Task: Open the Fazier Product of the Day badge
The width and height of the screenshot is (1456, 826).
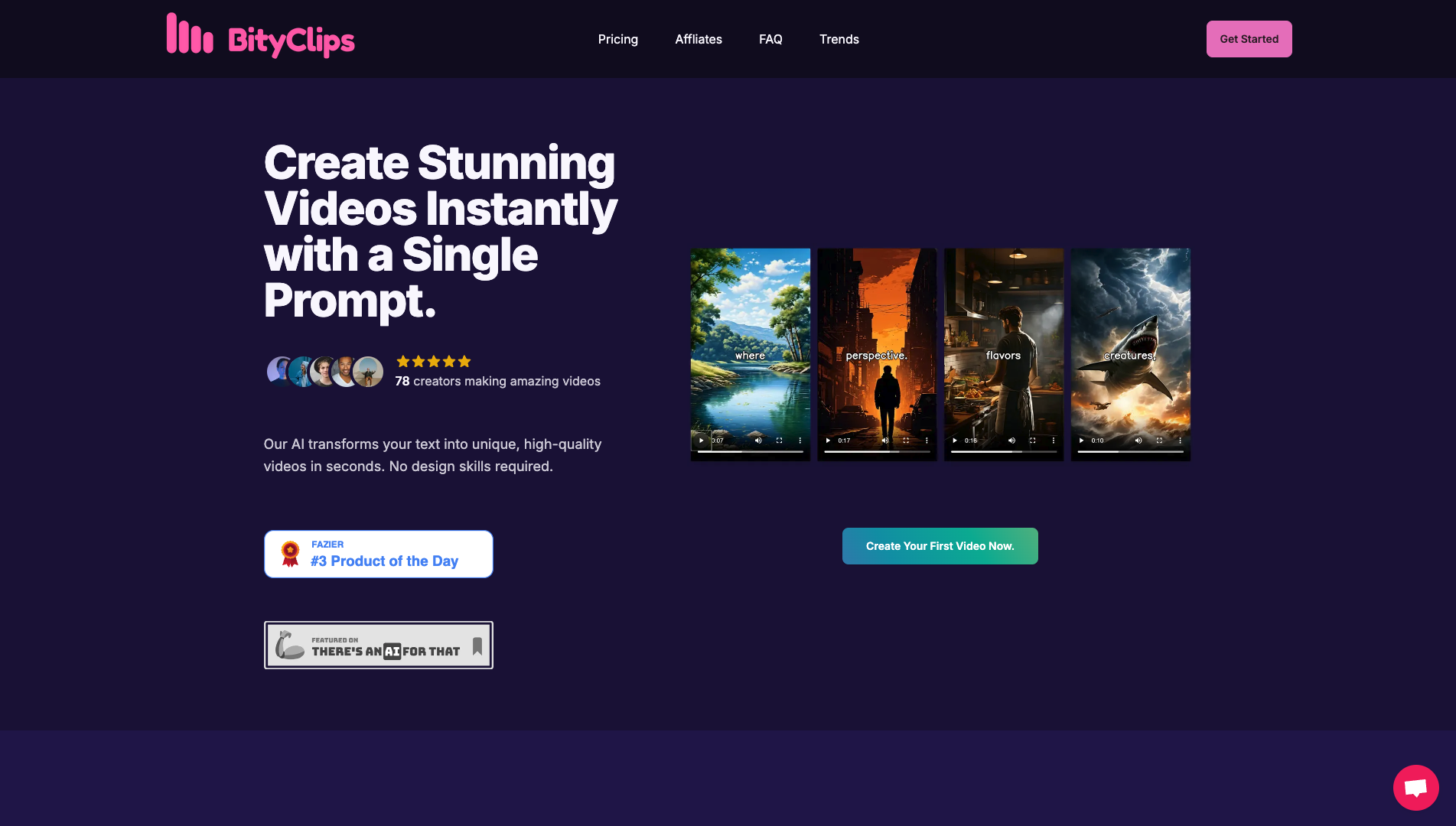Action: (378, 554)
